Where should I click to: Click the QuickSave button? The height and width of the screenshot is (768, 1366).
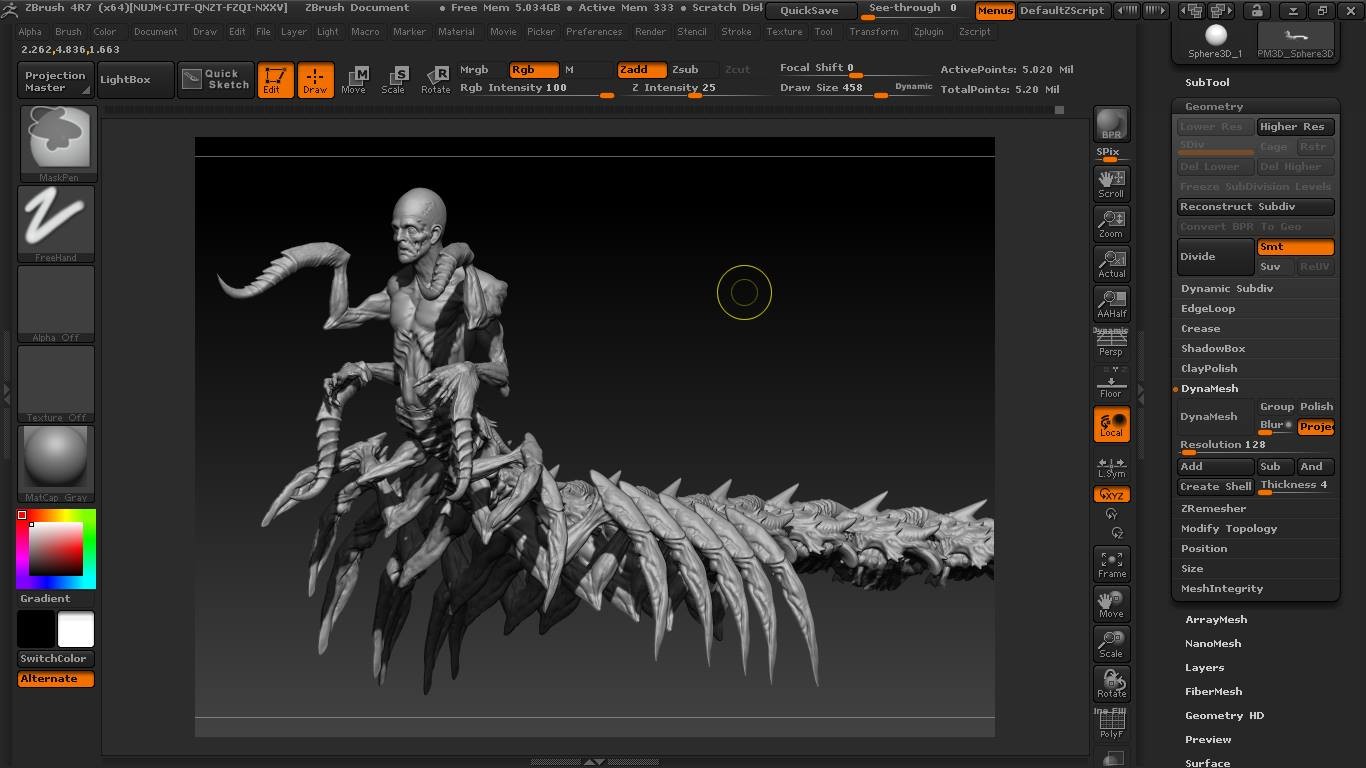click(x=811, y=10)
